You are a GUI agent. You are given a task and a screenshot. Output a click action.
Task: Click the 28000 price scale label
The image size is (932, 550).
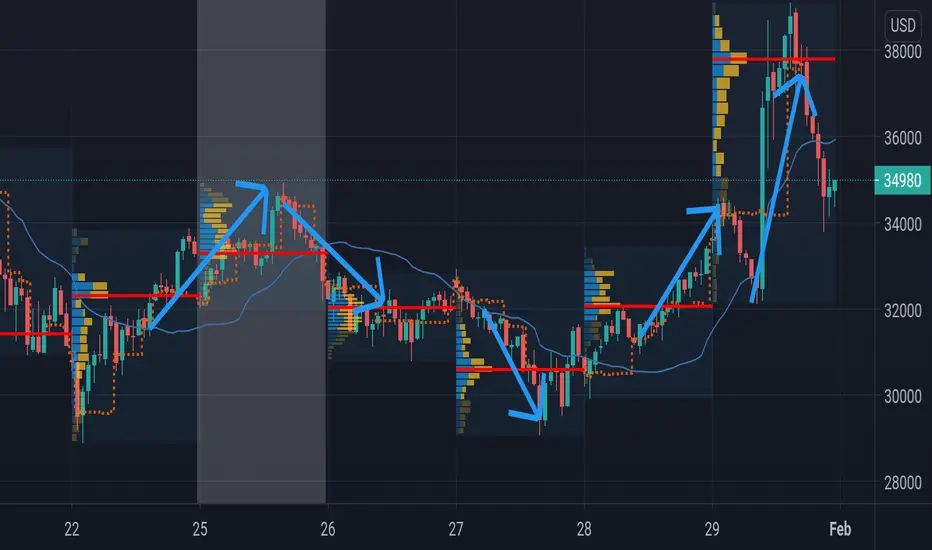click(x=902, y=483)
